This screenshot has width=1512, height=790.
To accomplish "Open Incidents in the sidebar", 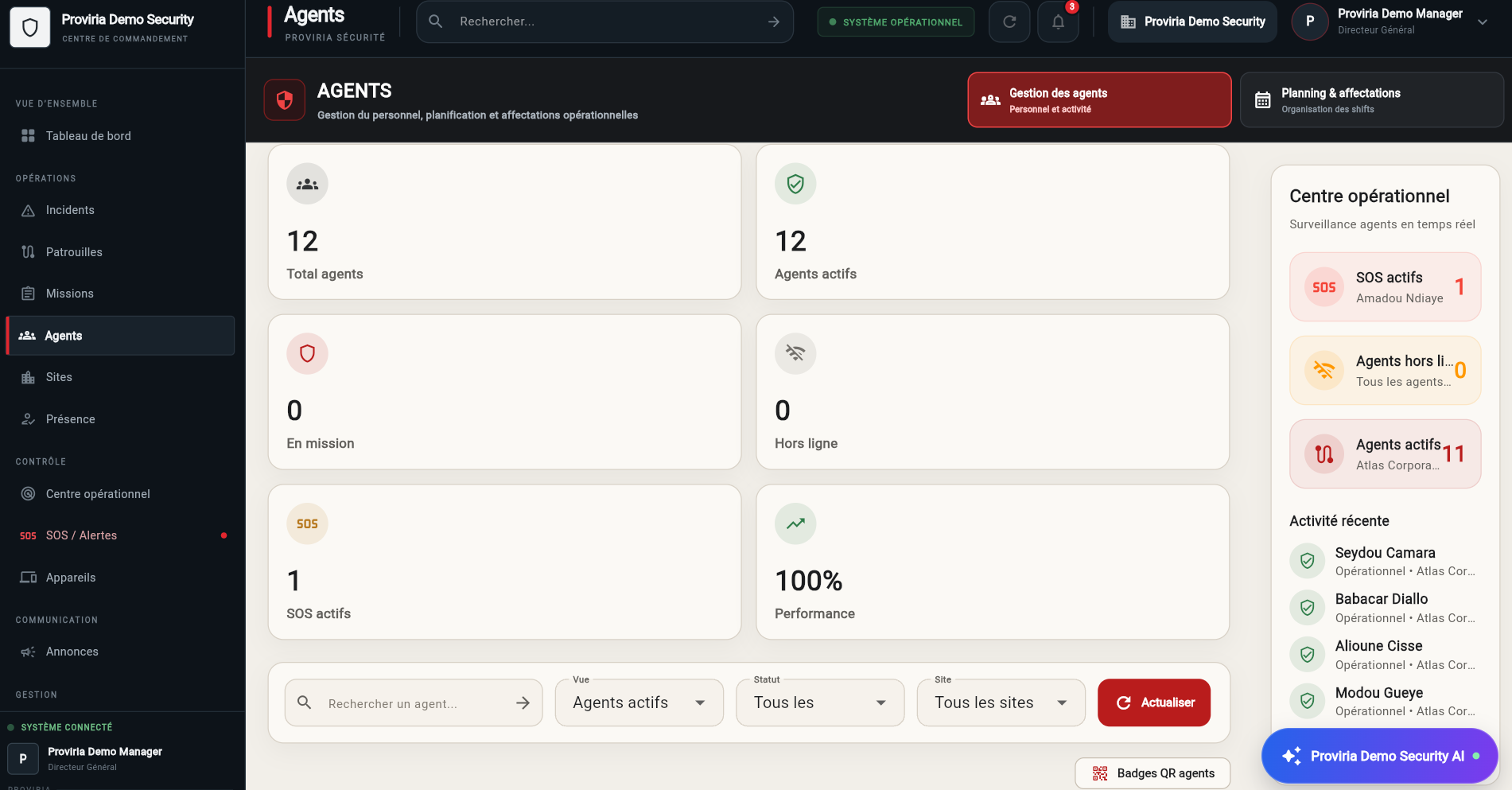I will click(121, 210).
